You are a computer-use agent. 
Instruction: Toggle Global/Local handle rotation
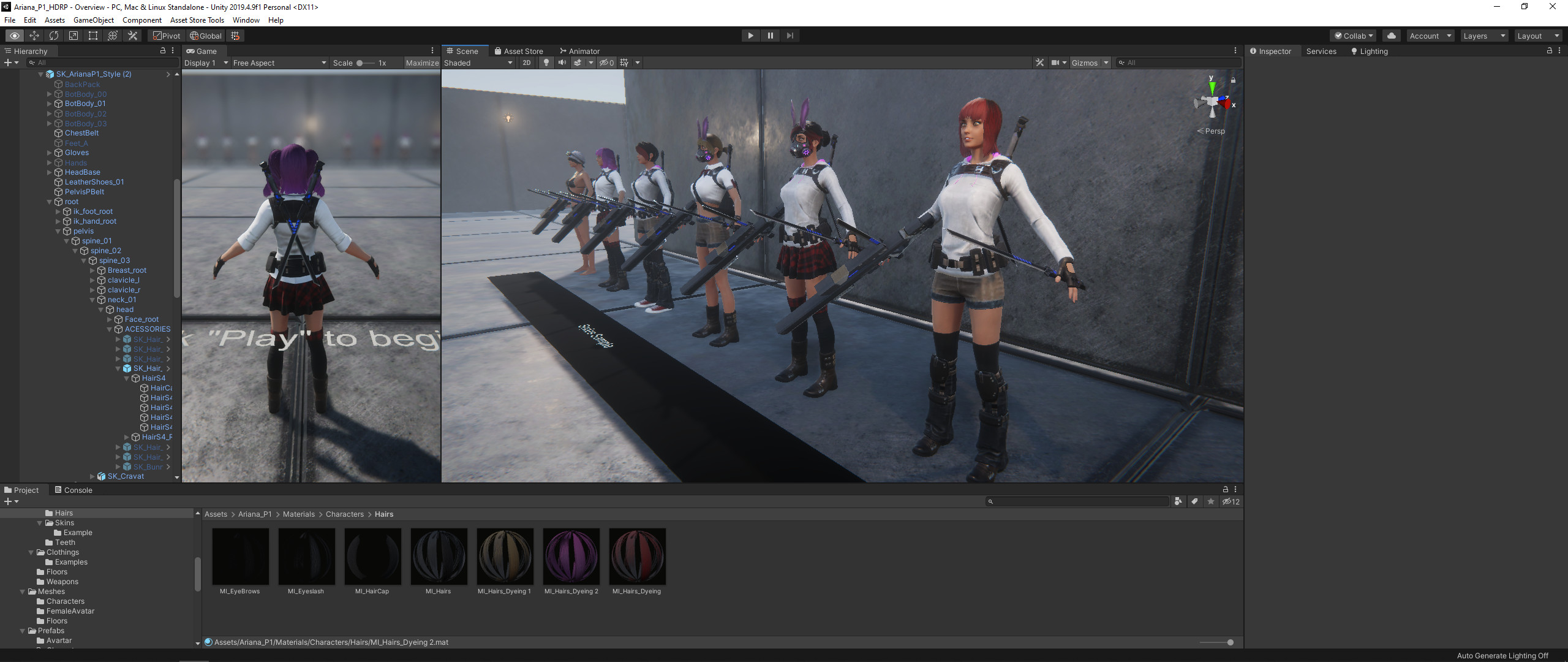click(206, 36)
